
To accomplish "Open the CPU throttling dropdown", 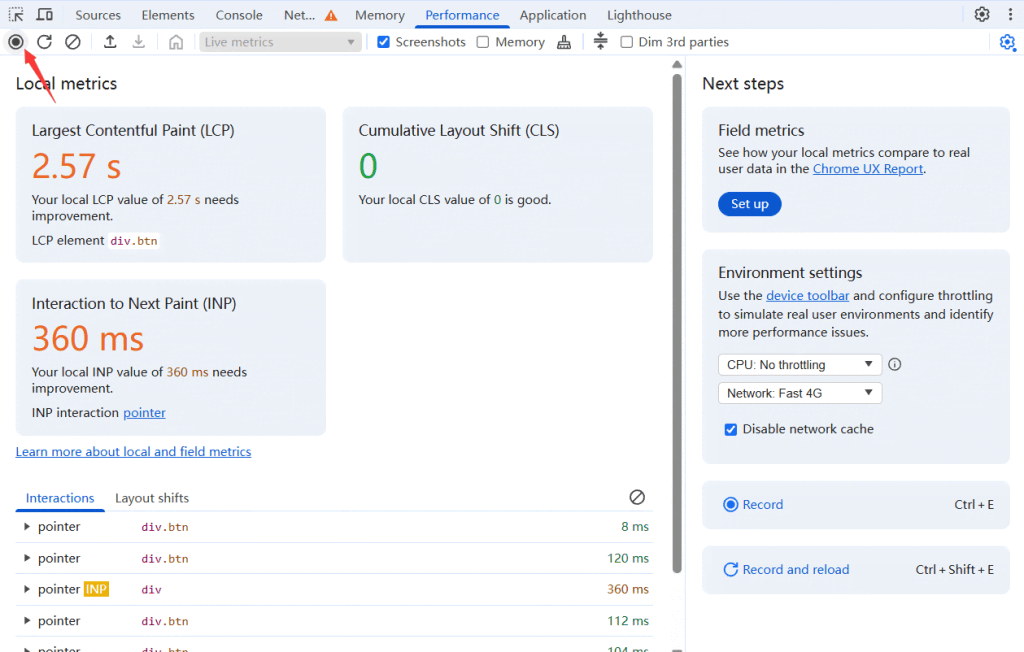I will tap(800, 365).
